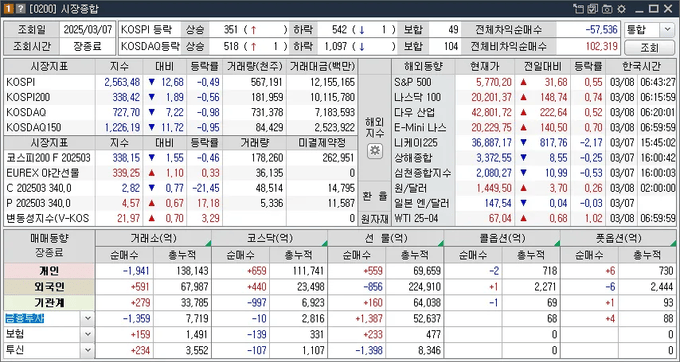This screenshot has height=362, width=680.
Task: Select the 심천종합지수 row
Action: tap(534, 173)
